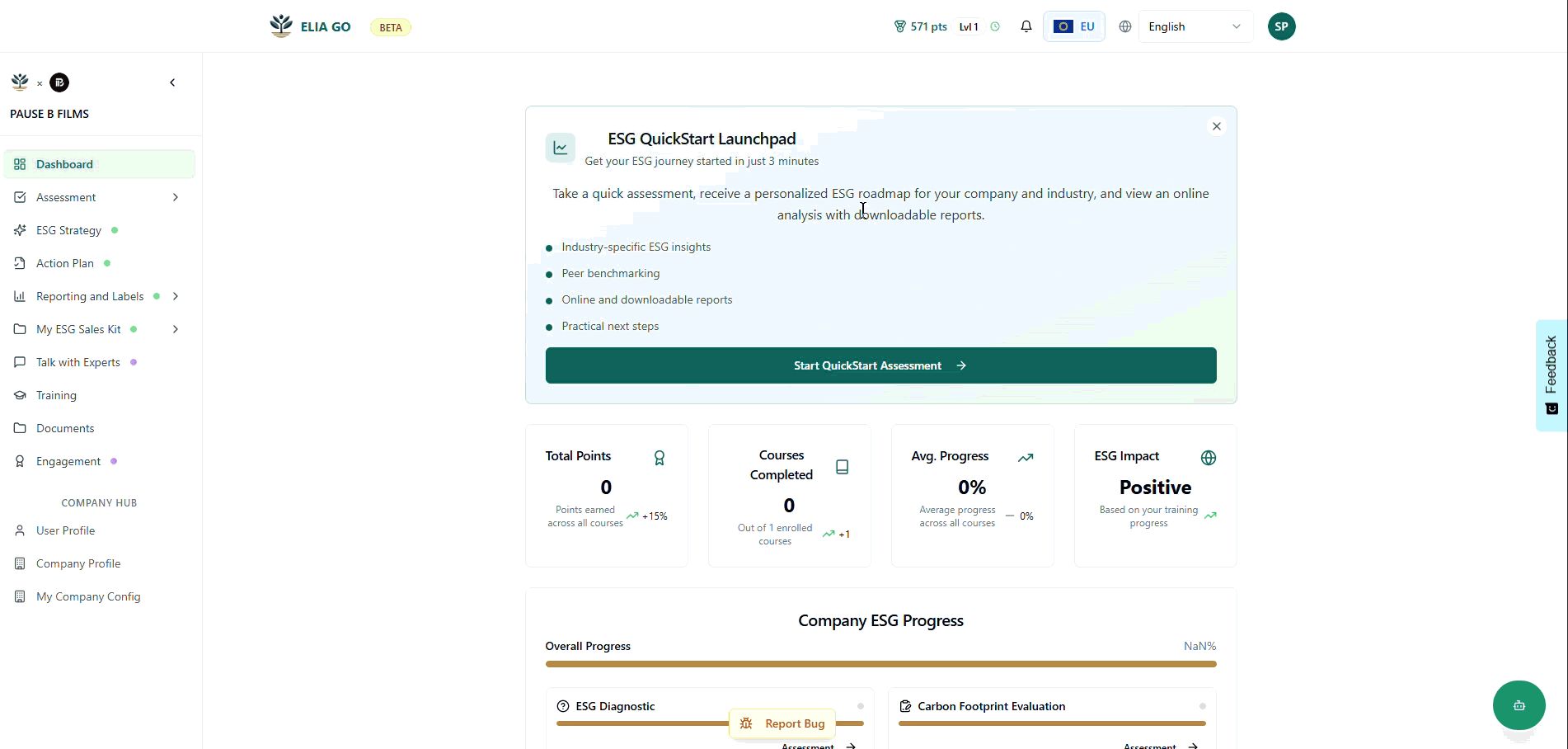The height and width of the screenshot is (749, 1568).
Task: Click the user avatar SP
Action: (1281, 26)
